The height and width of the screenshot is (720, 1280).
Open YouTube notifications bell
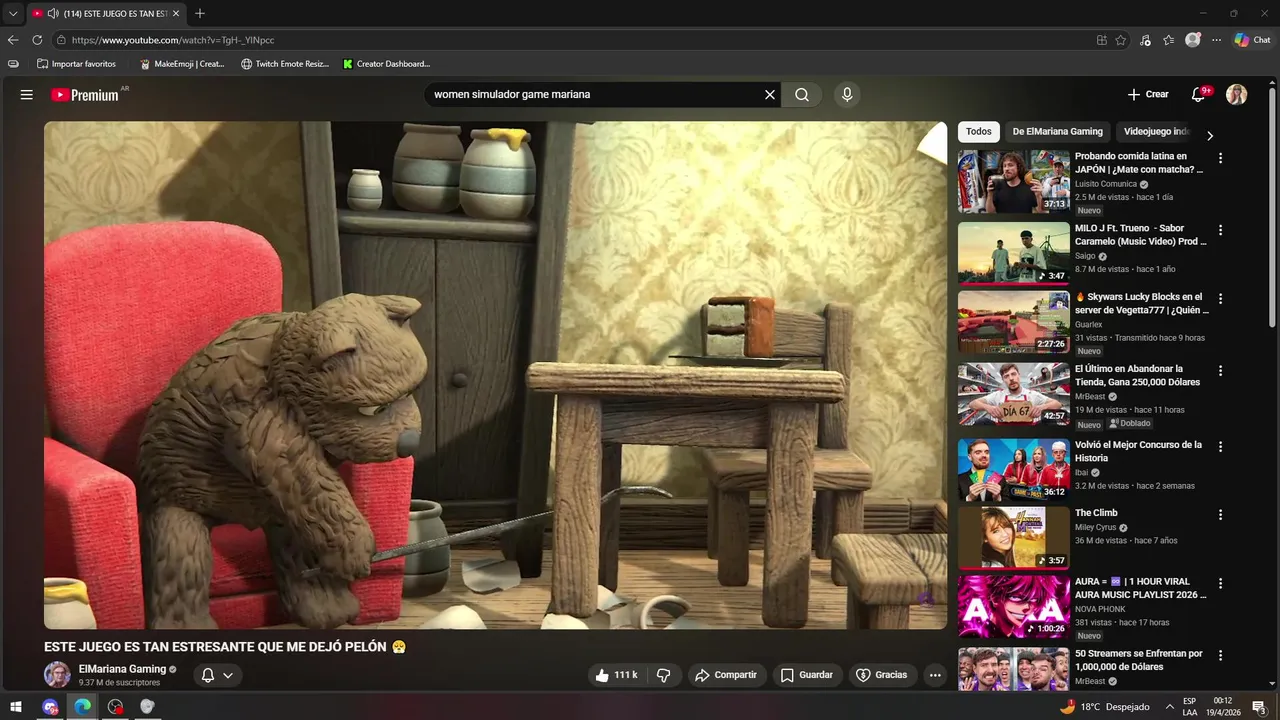[x=1199, y=95]
